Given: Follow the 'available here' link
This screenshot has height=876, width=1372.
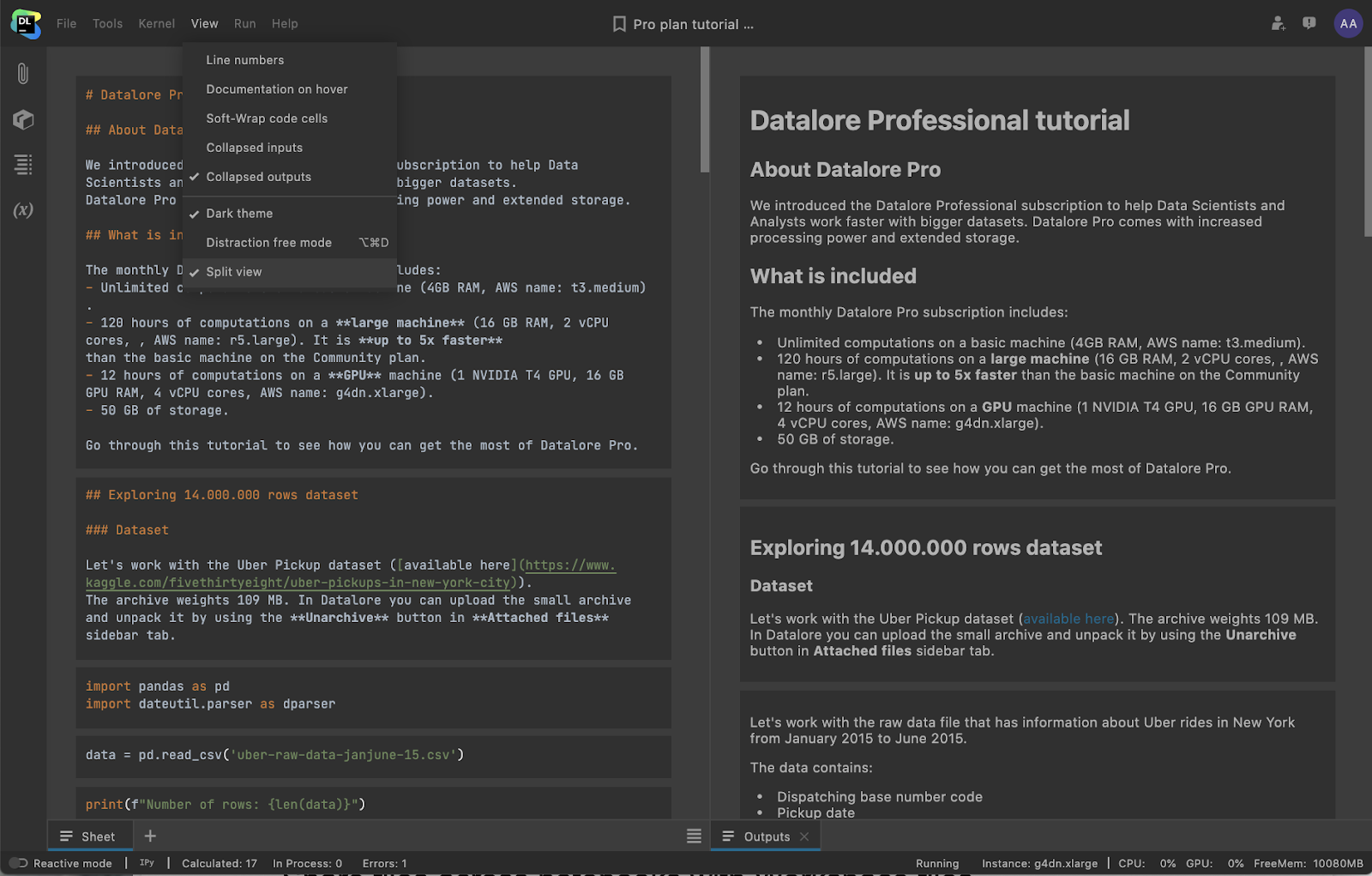Looking at the screenshot, I should [x=1068, y=619].
